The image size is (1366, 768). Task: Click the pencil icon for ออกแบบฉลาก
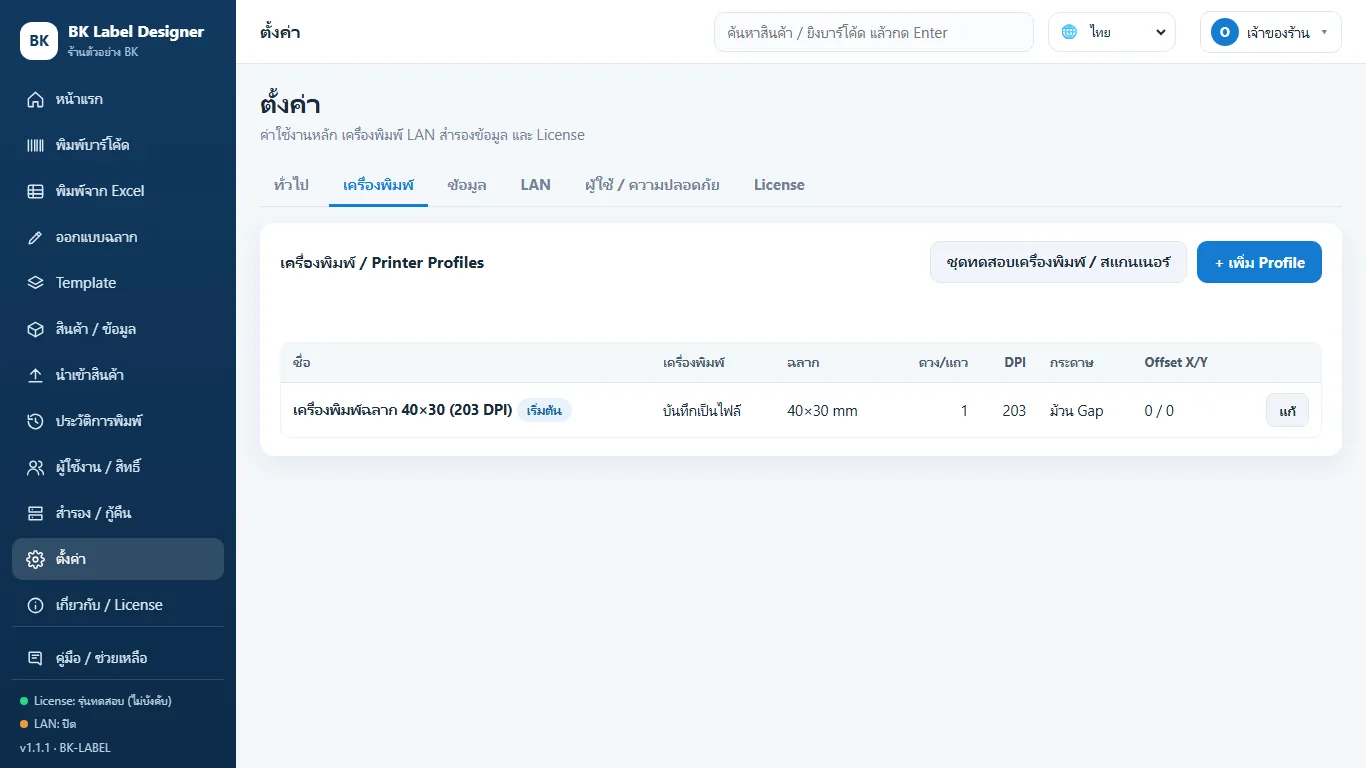tap(36, 237)
